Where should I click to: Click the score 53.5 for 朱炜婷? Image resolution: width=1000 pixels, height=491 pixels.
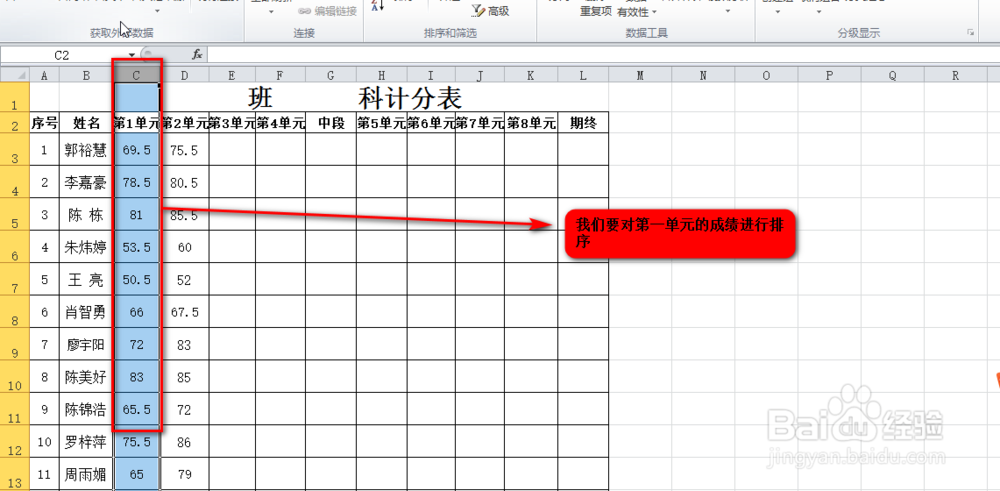coord(136,247)
